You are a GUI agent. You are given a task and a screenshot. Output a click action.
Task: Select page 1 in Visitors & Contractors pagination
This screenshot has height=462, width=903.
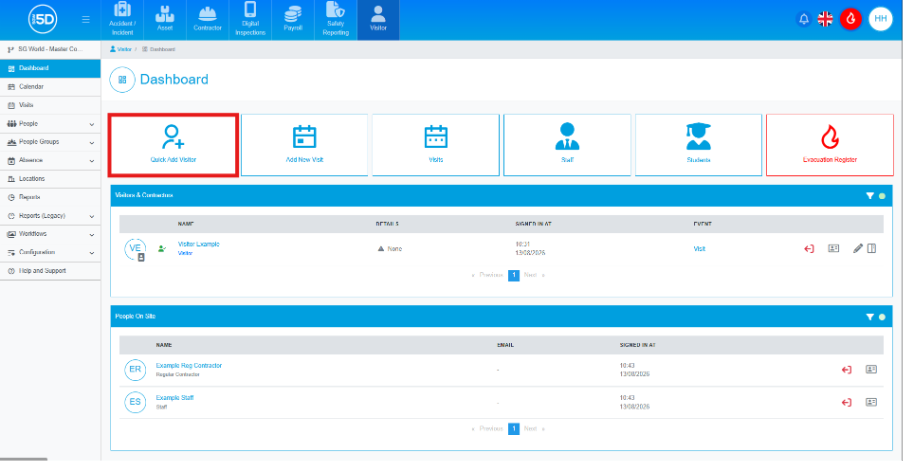click(x=514, y=275)
